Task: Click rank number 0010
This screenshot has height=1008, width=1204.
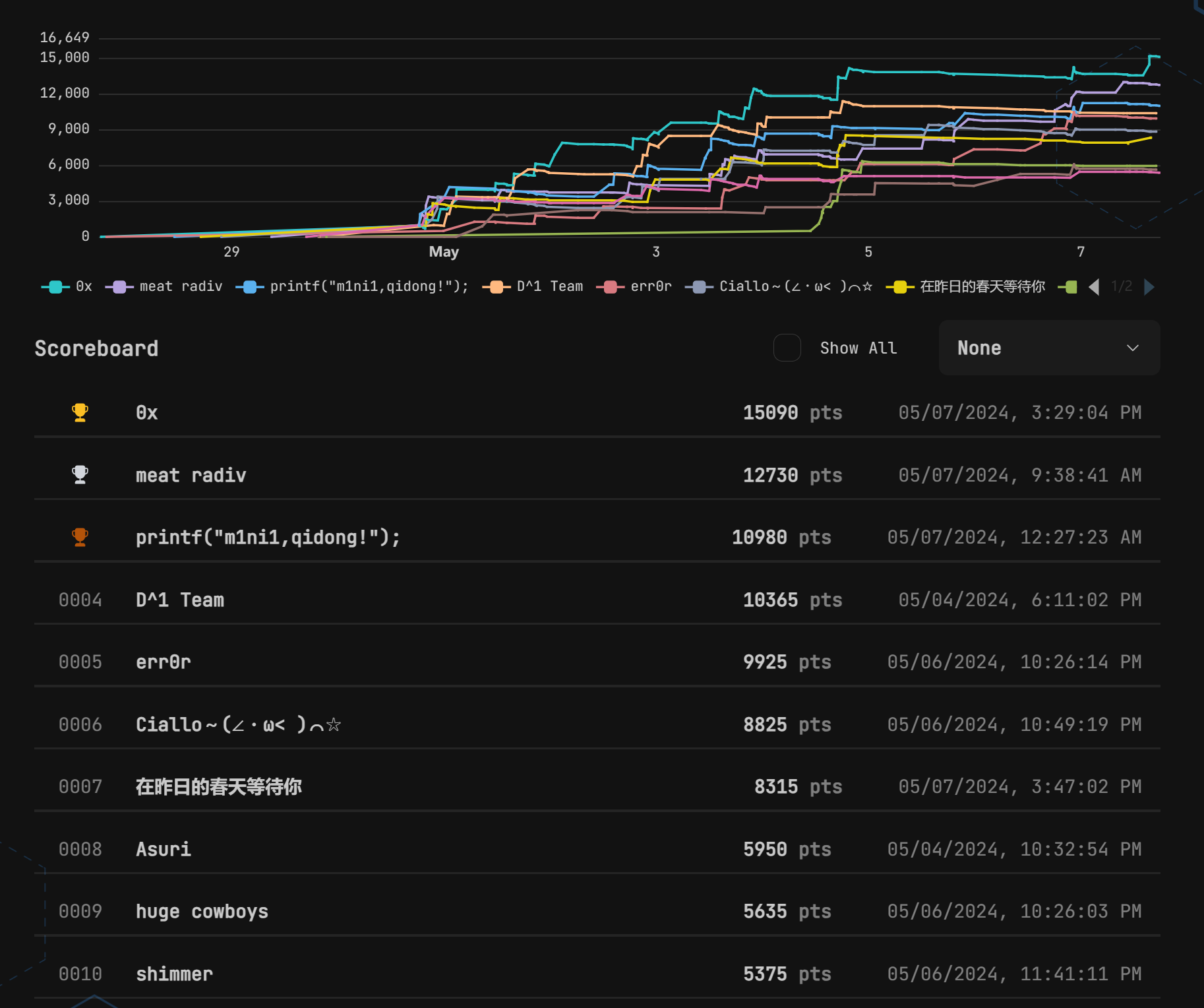Action: 80,974
